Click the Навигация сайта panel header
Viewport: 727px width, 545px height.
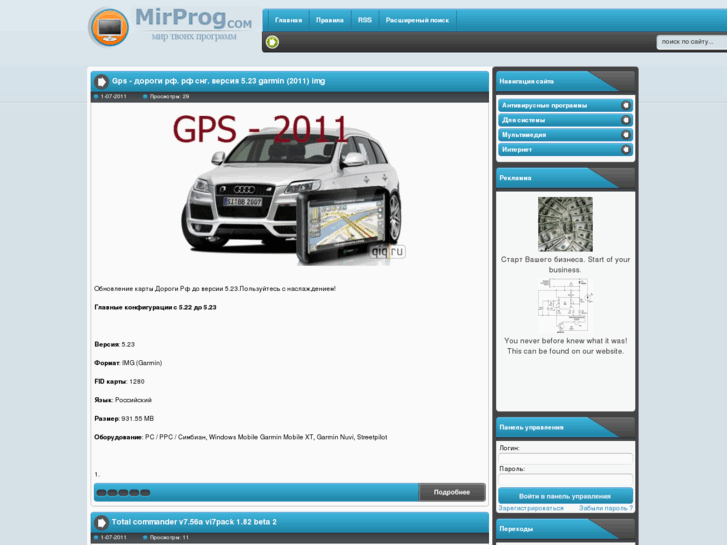tap(565, 81)
